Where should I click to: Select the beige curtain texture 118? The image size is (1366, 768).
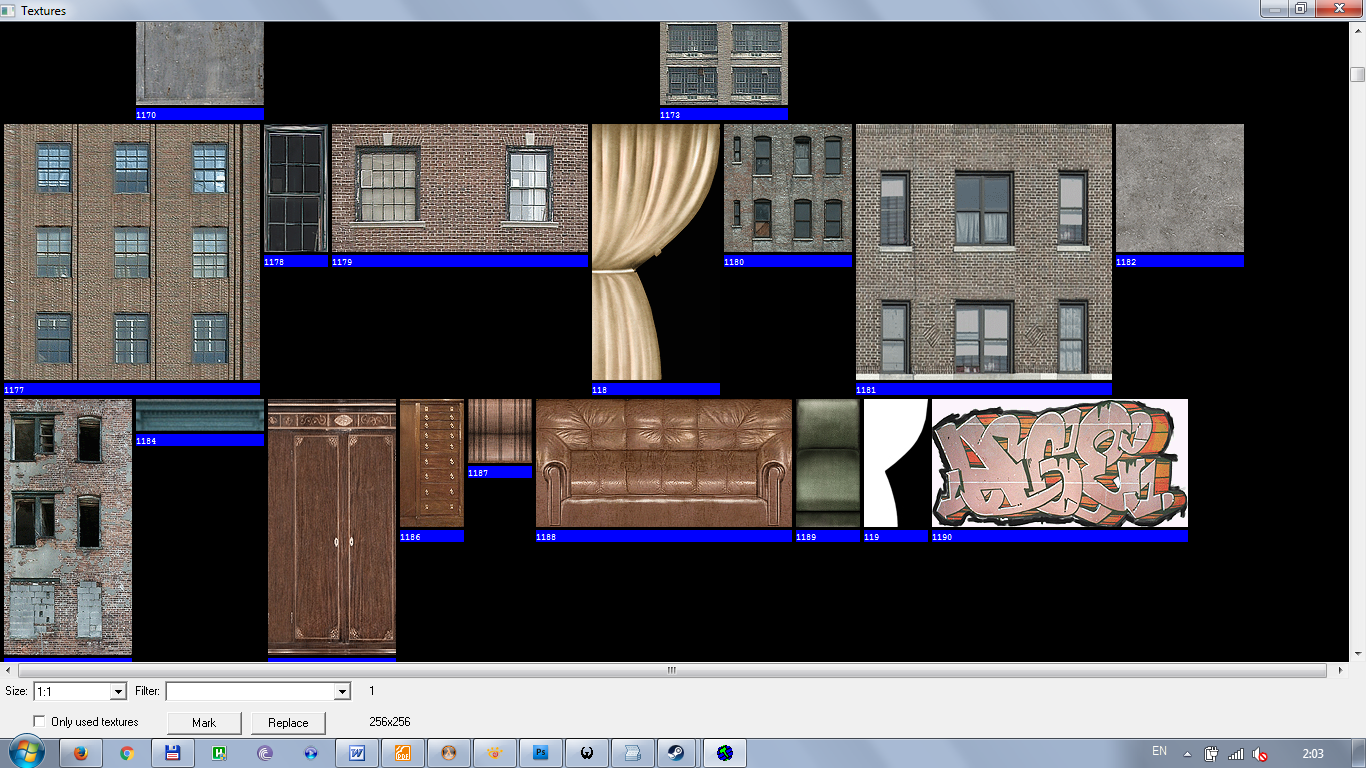point(656,252)
